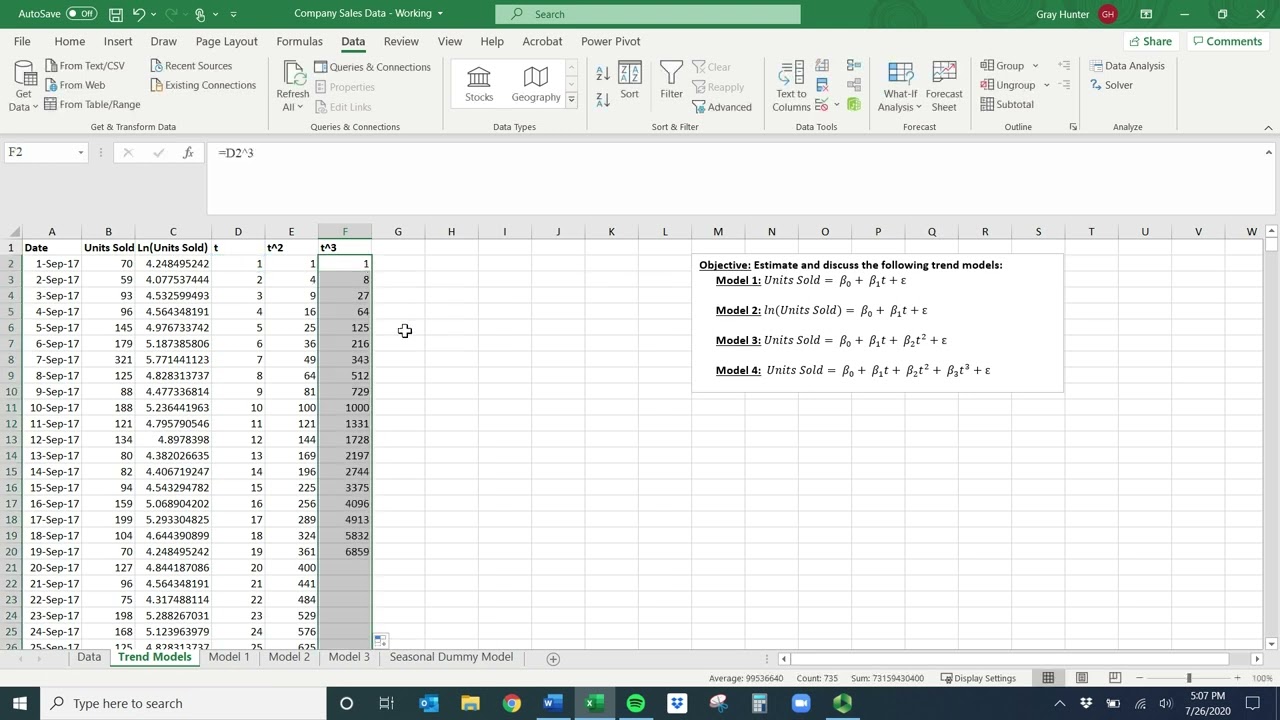Expand the formula bar
Image resolution: width=1280 pixels, height=720 pixels.
[1268, 152]
